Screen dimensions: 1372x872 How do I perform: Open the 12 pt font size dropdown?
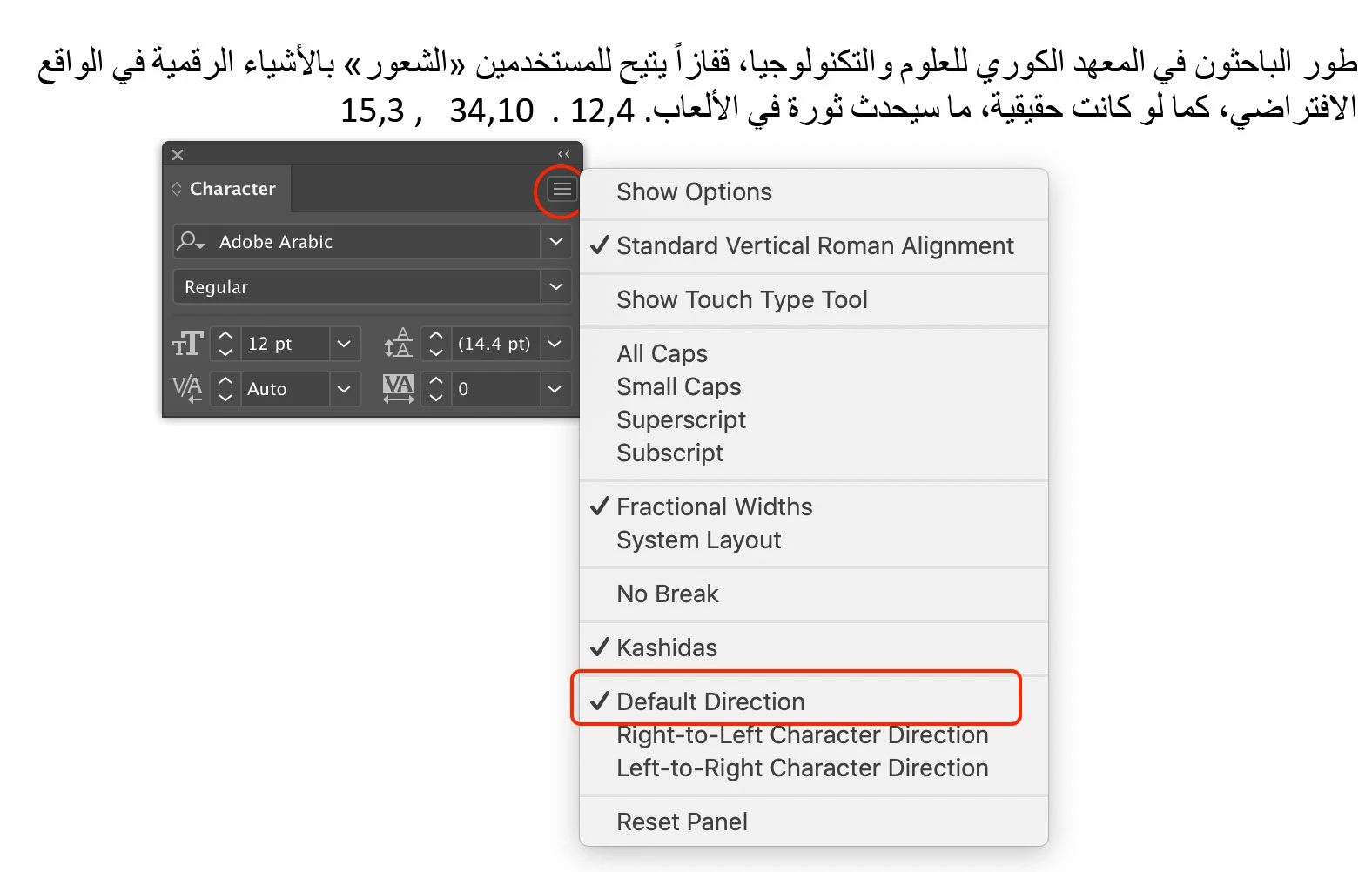[x=344, y=344]
